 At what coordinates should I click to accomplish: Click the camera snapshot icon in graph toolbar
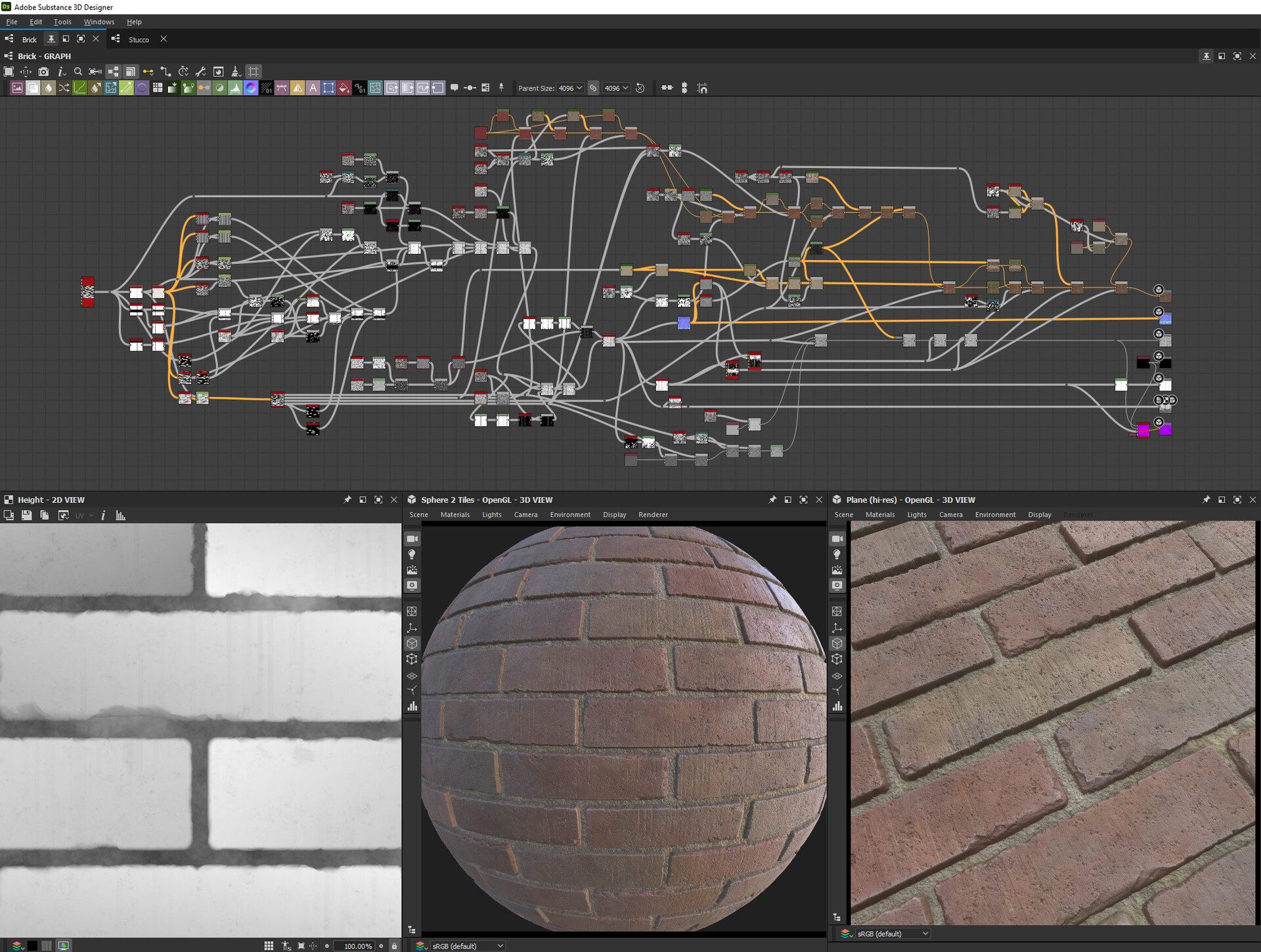(43, 72)
